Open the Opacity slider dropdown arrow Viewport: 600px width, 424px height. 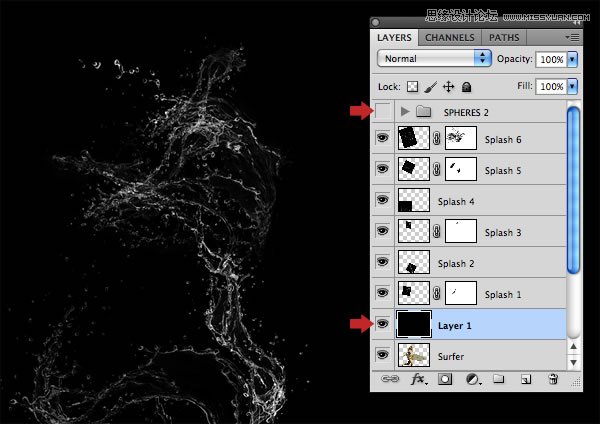point(572,59)
